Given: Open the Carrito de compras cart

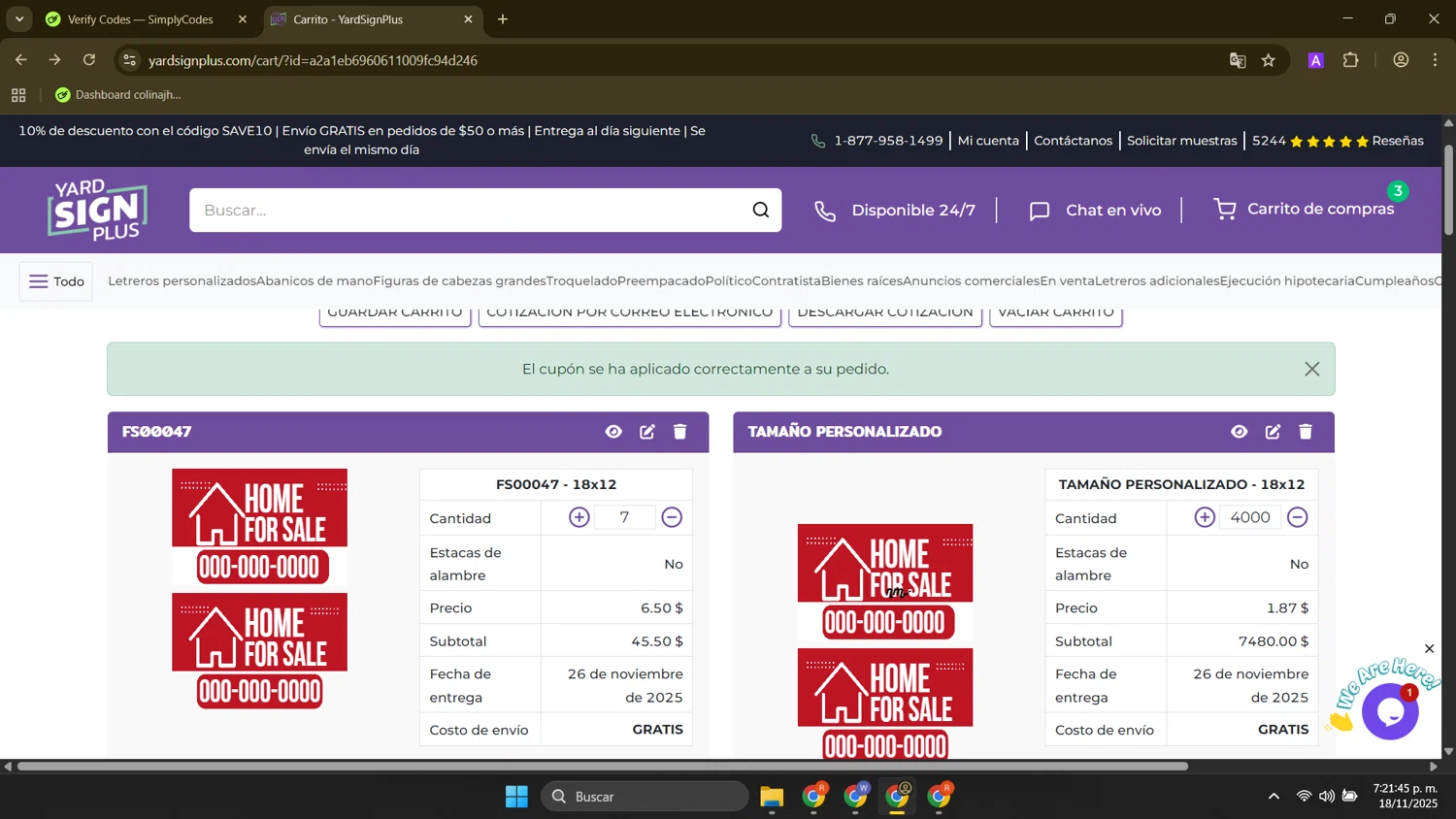Looking at the screenshot, I should 1304,209.
